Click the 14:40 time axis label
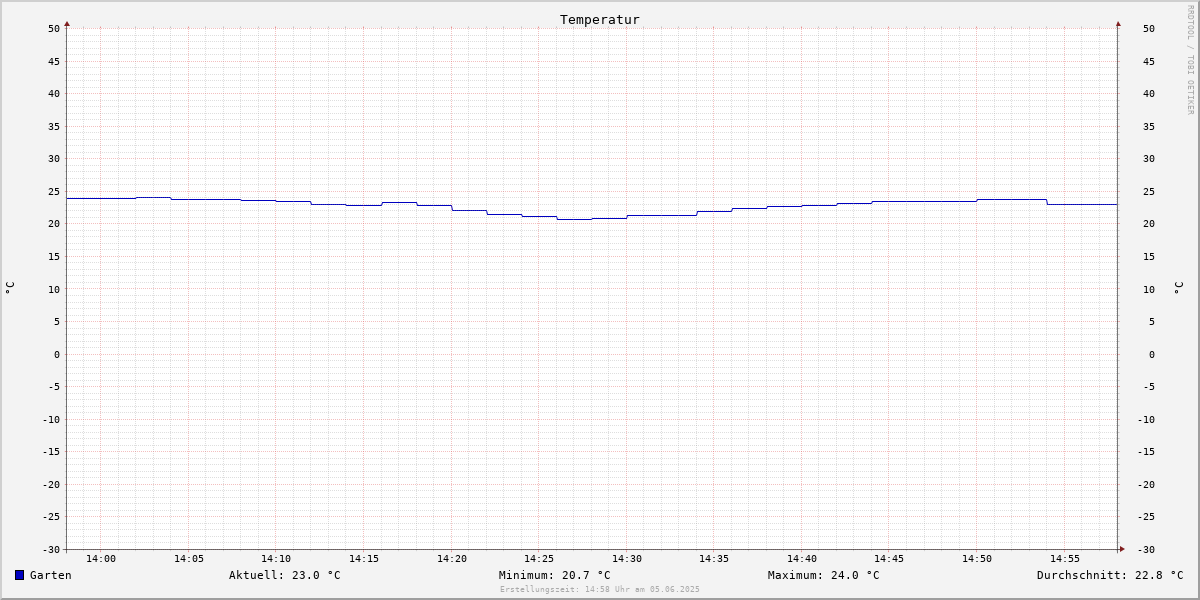 coord(802,559)
